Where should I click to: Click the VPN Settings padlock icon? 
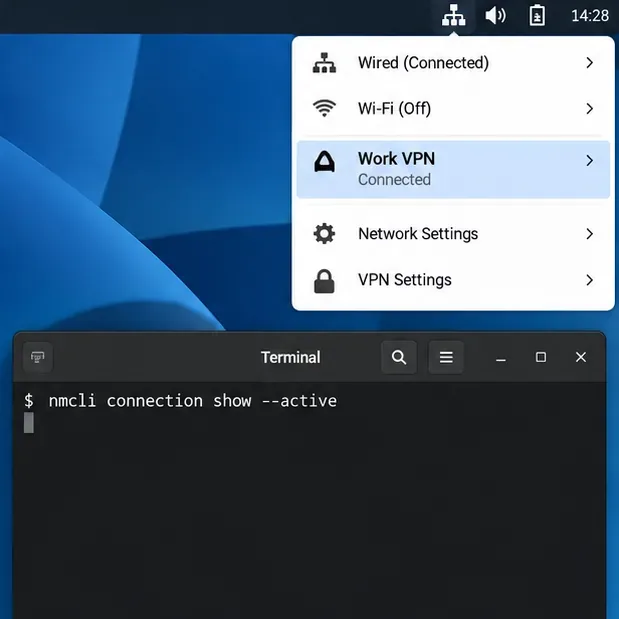[324, 281]
